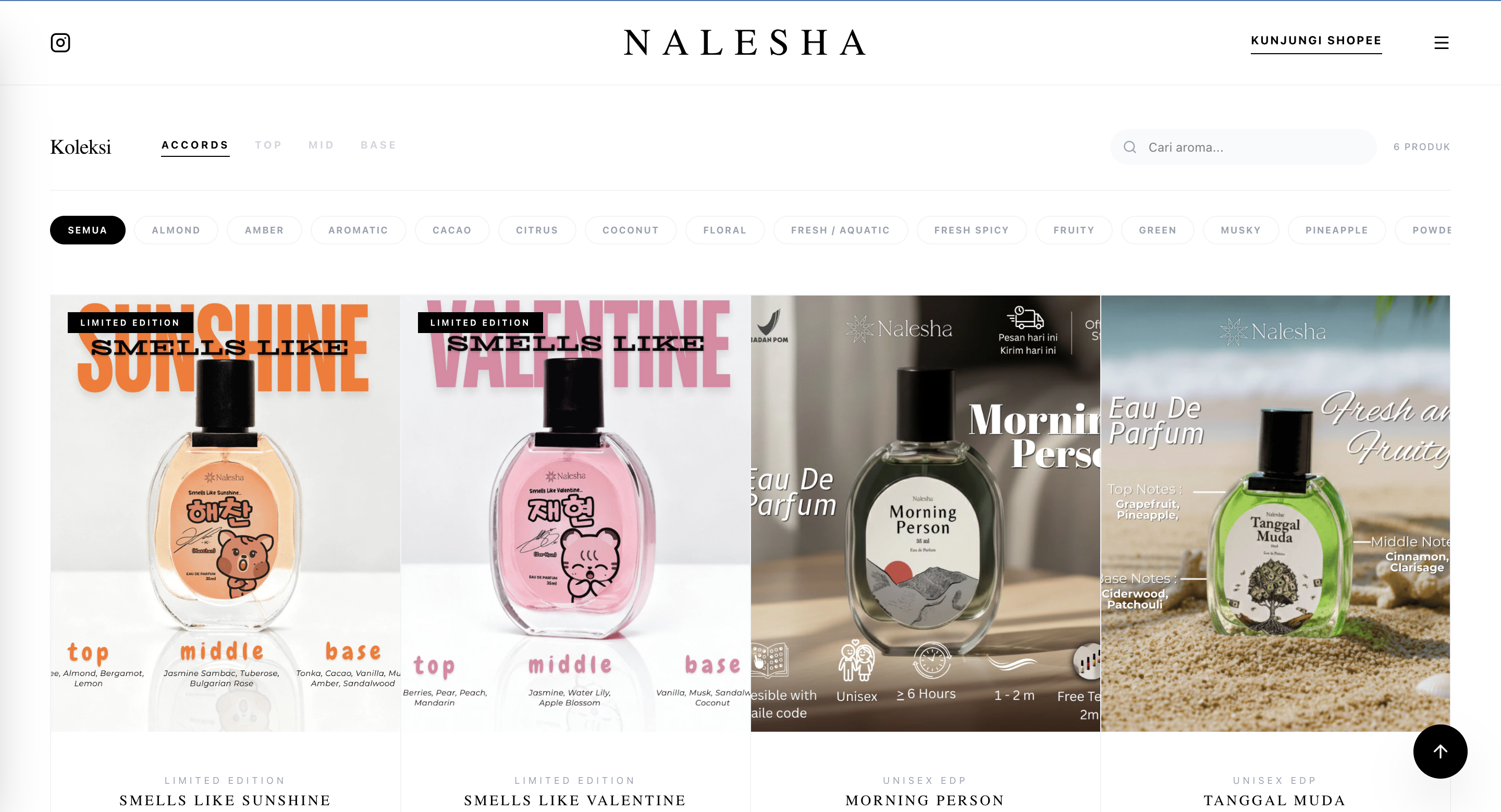Viewport: 1501px width, 812px height.
Task: Filter by FLORAL accord chip
Action: pyautogui.click(x=724, y=230)
